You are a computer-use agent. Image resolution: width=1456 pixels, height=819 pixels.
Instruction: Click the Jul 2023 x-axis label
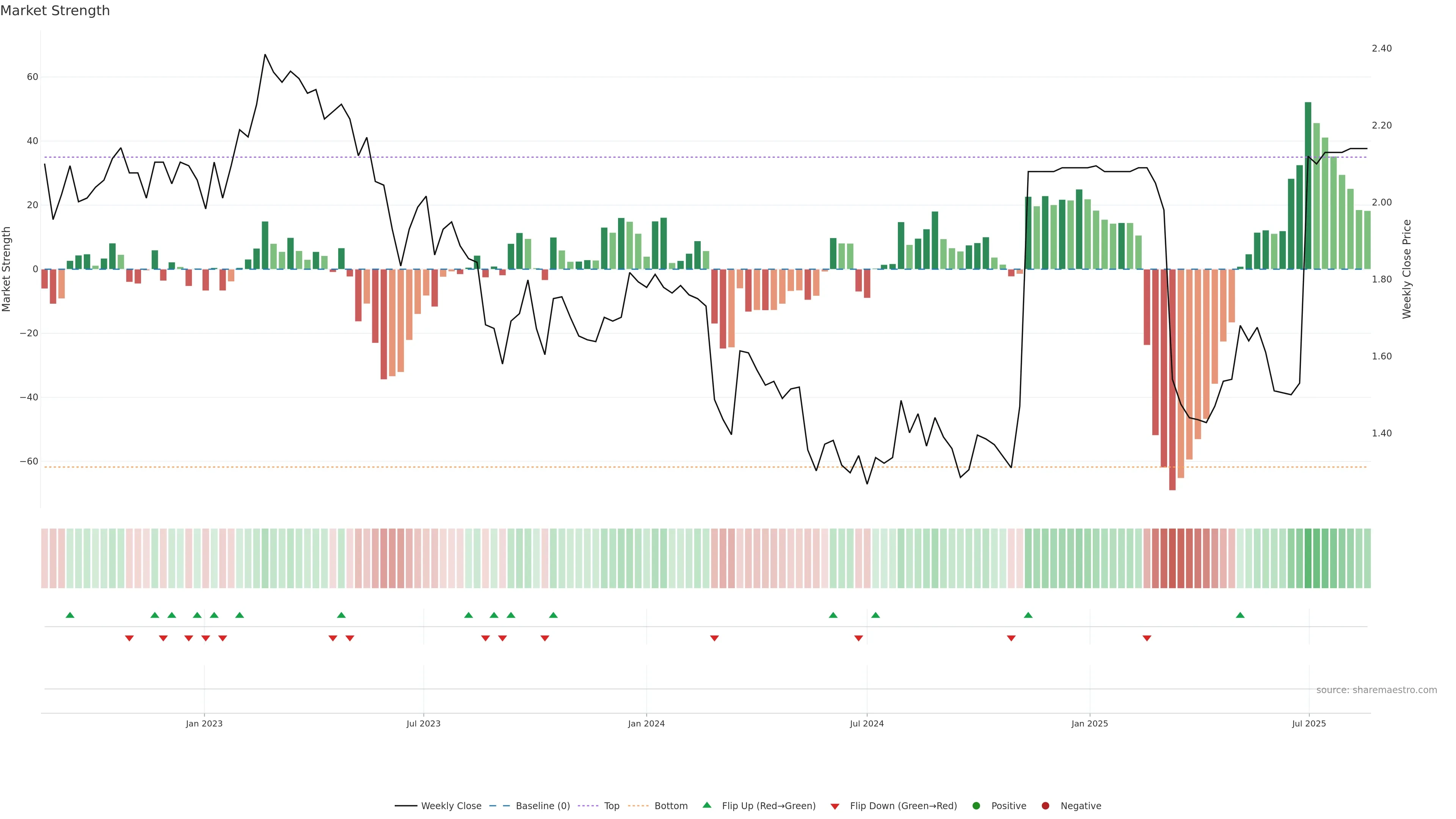pos(424,723)
